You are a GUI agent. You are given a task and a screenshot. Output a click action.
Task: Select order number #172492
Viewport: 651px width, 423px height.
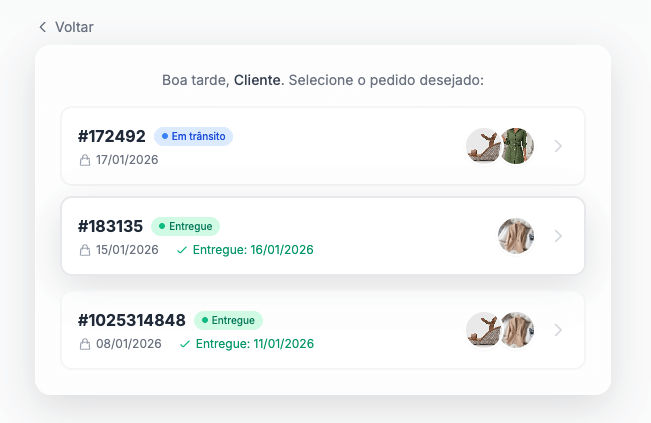(x=112, y=136)
